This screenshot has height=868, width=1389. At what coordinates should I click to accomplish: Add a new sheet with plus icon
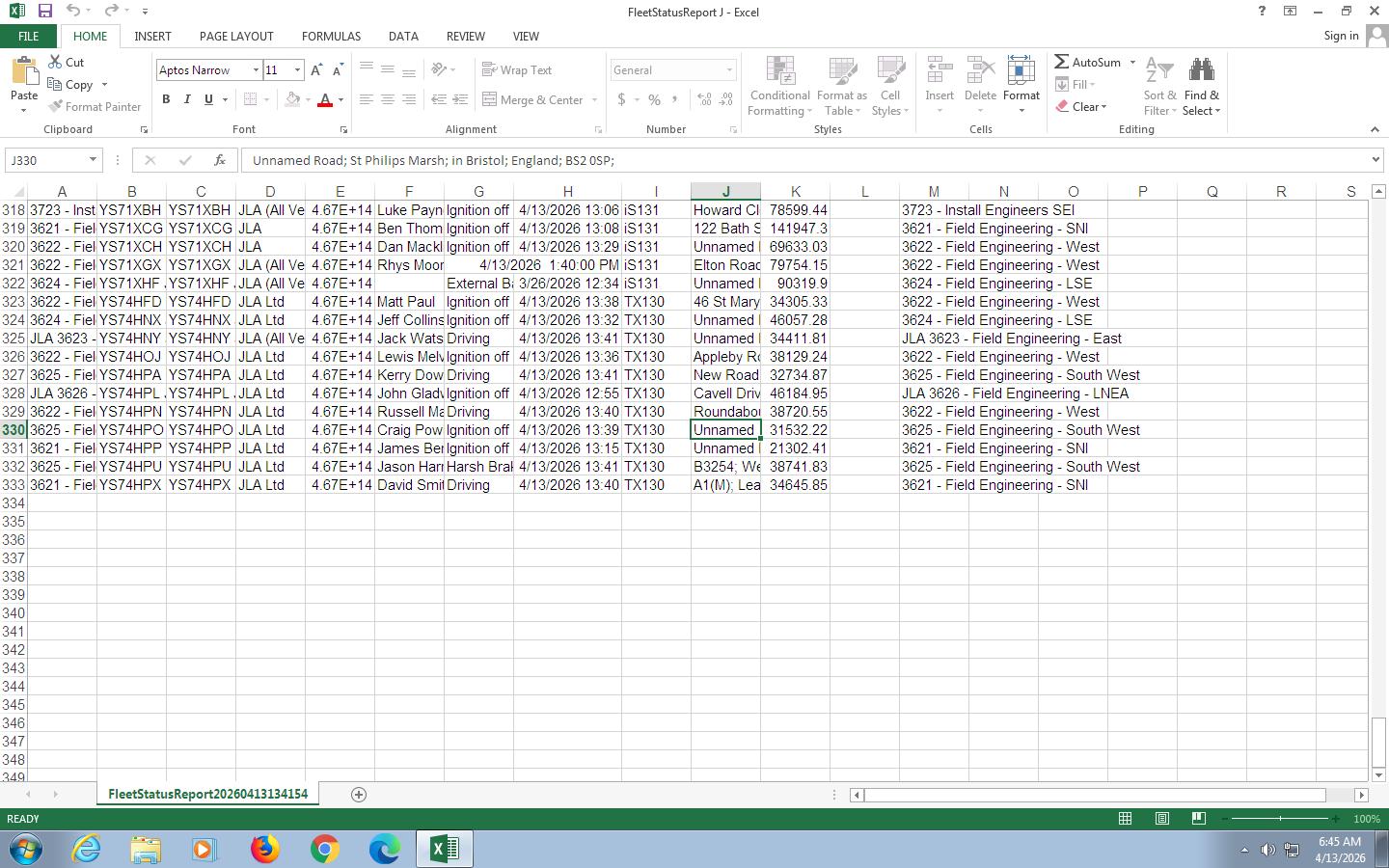coord(359,794)
